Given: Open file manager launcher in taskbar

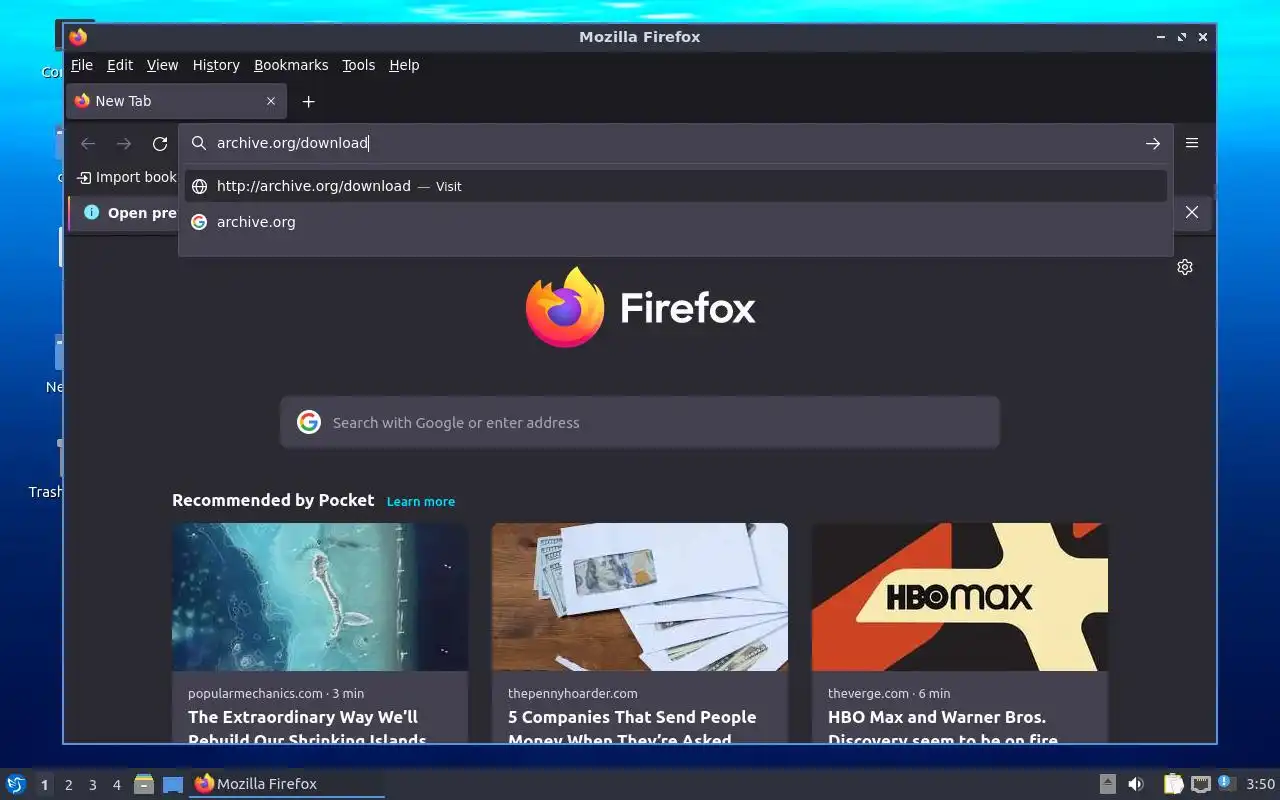Looking at the screenshot, I should [x=144, y=784].
